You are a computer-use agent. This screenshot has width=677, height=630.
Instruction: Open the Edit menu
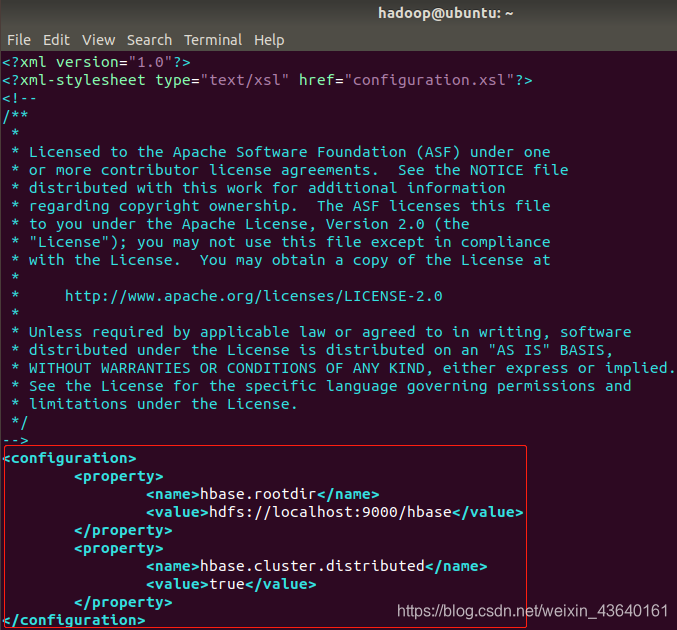click(56, 40)
